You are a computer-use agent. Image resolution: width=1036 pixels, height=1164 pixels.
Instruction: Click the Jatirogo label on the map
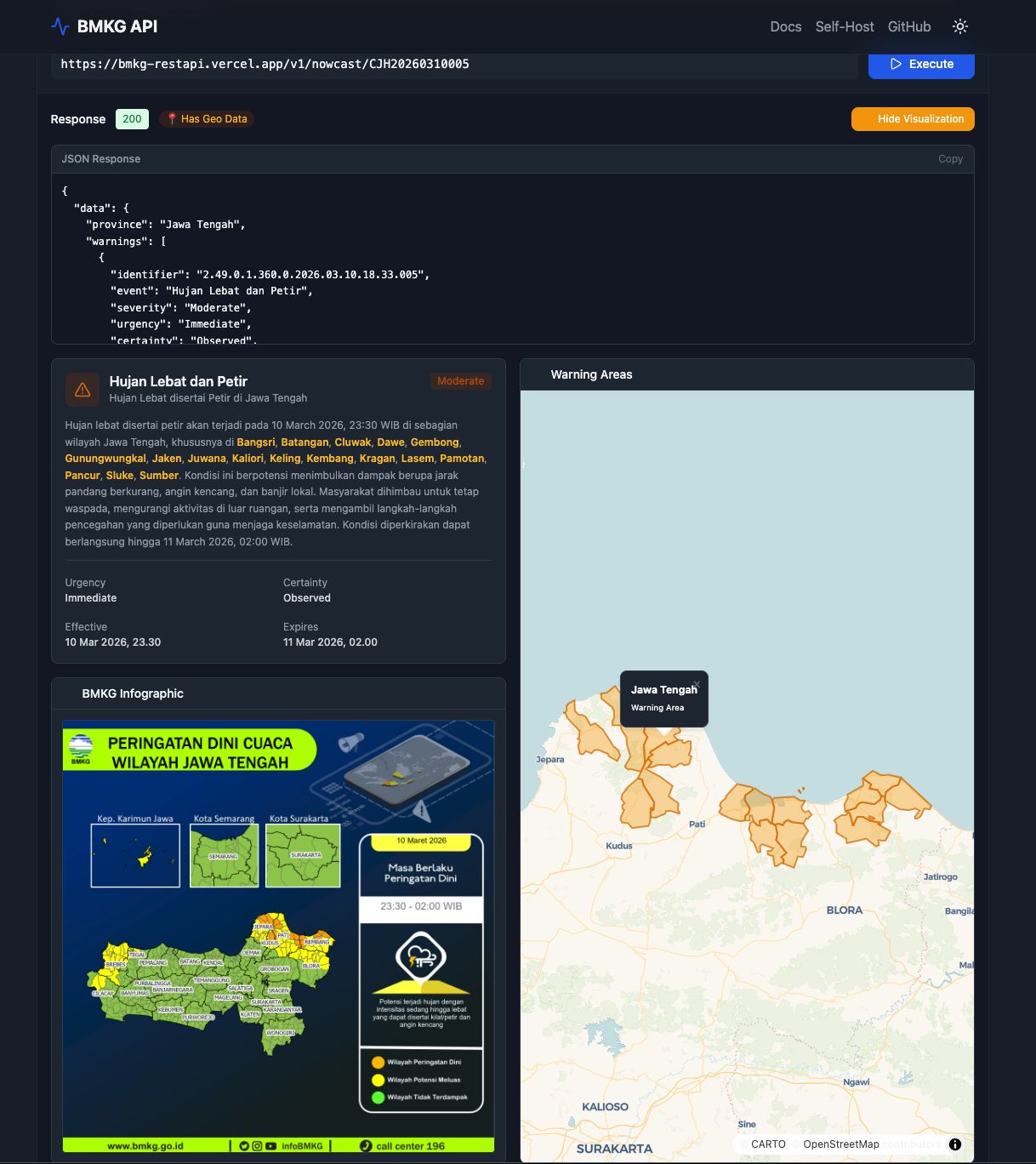[x=941, y=876]
